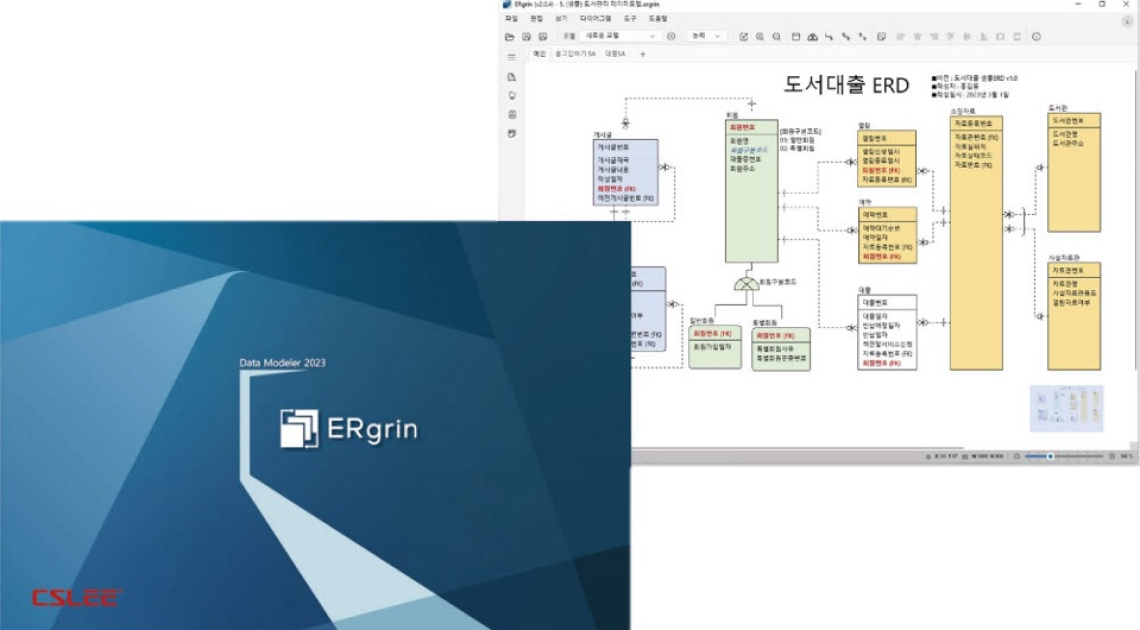This screenshot has height=630, width=1140.
Task: Switch to the 메인 diagram tab
Action: [539, 54]
